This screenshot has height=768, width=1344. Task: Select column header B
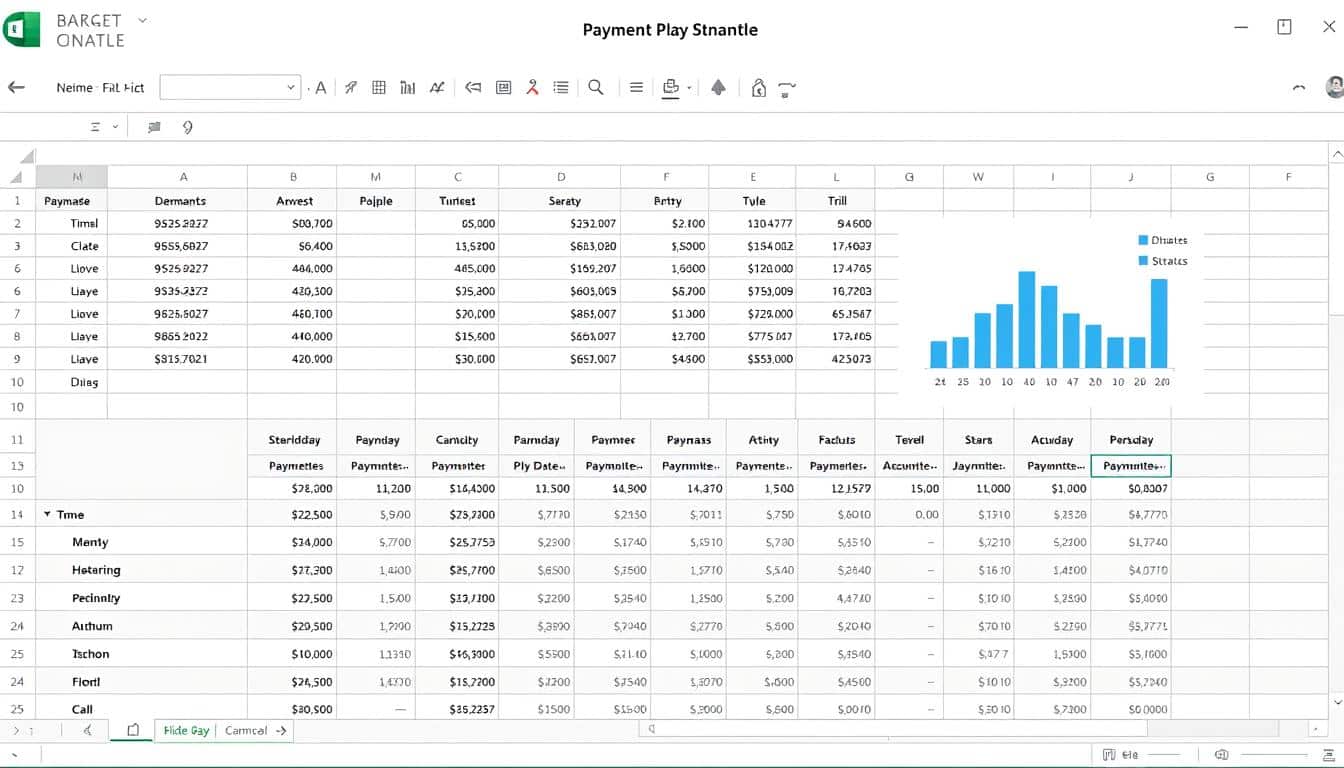[293, 177]
